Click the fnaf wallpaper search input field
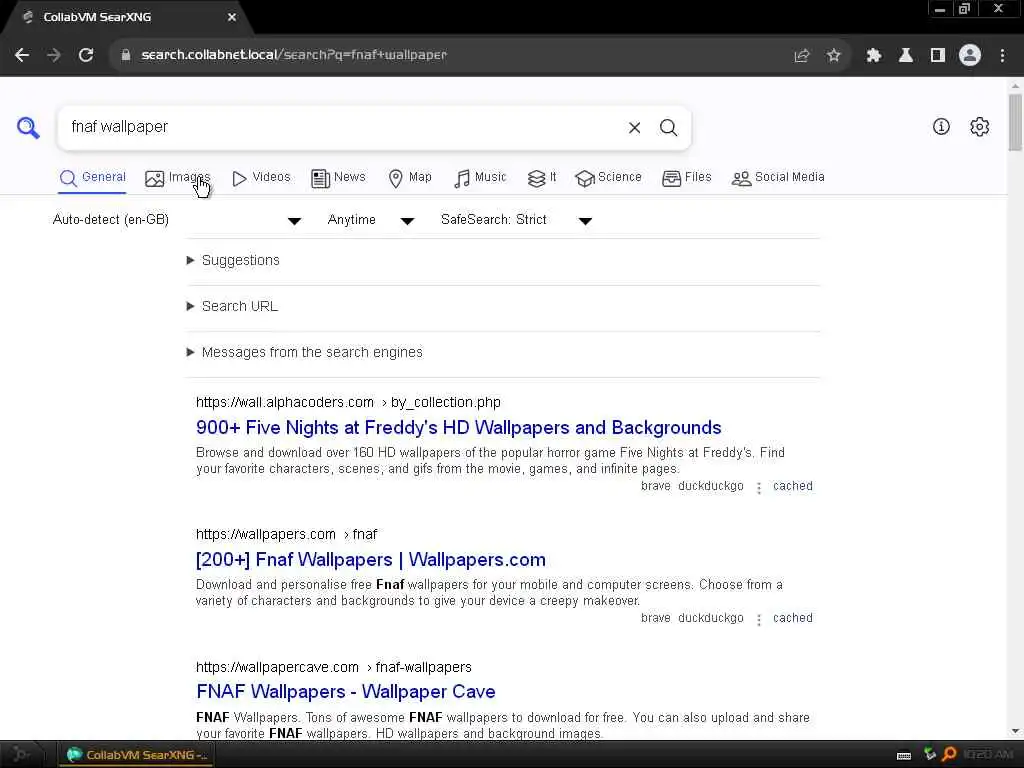 tap(343, 127)
